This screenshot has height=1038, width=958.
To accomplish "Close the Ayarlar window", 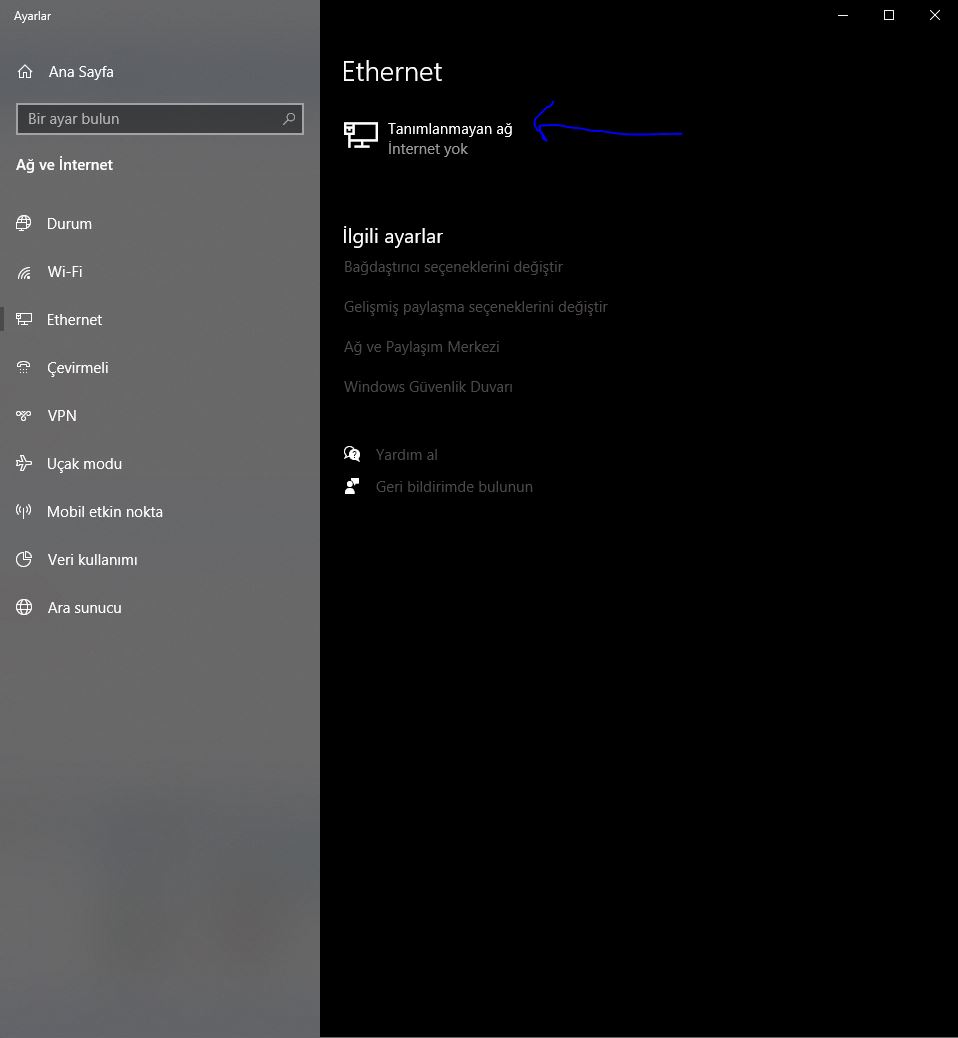I will tap(935, 15).
